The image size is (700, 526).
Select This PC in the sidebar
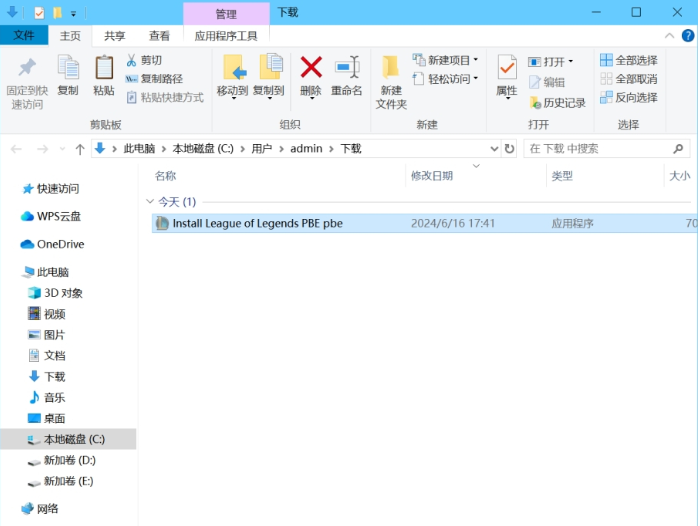pos(46,272)
